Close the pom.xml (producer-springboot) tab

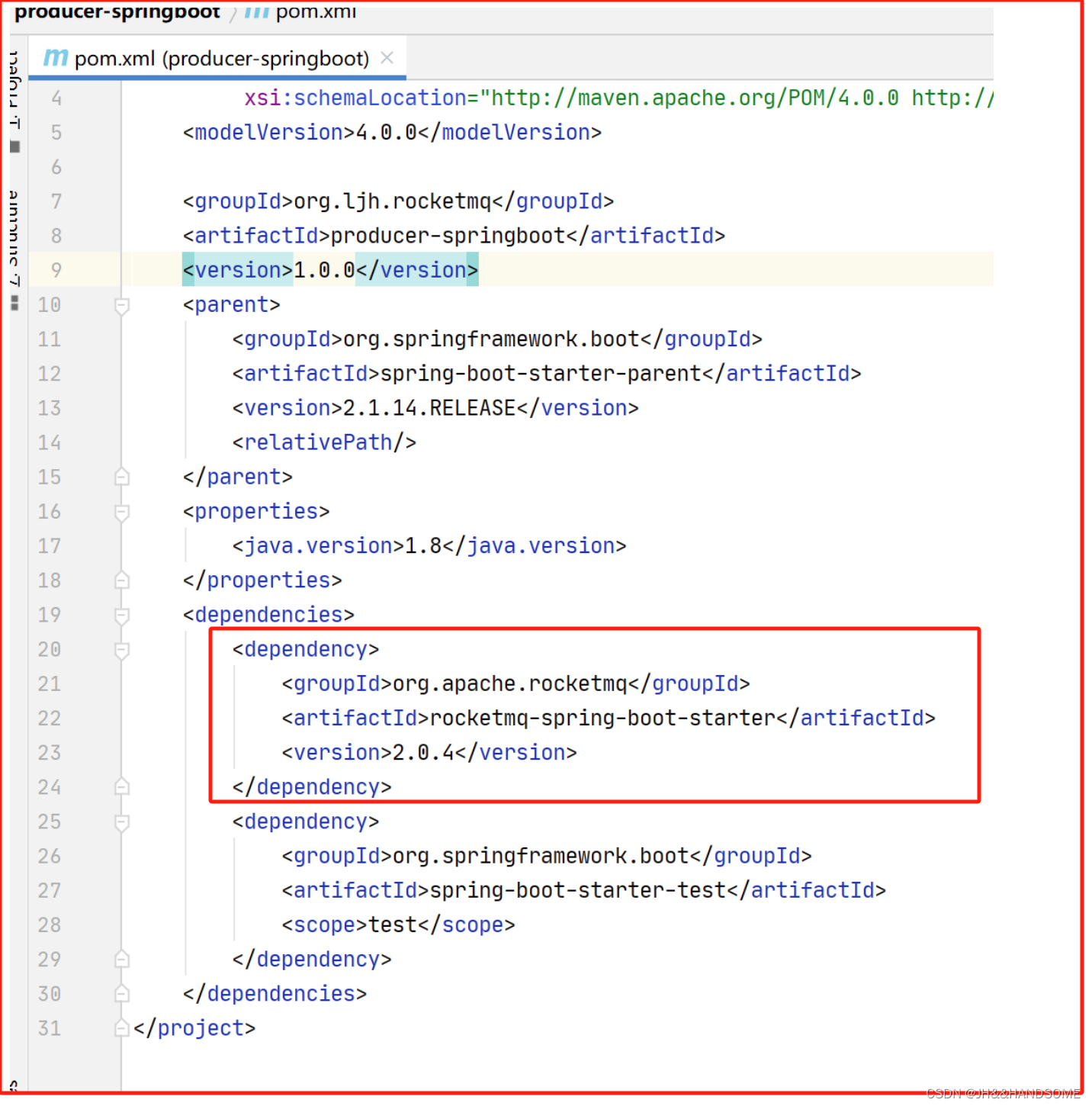coord(387,58)
